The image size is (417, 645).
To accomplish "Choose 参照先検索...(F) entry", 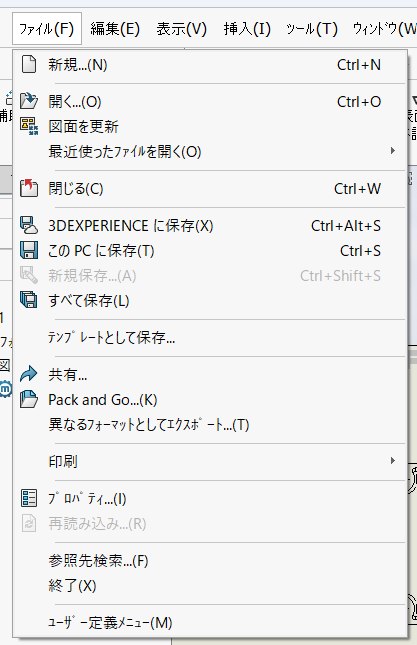I will 210,561.
